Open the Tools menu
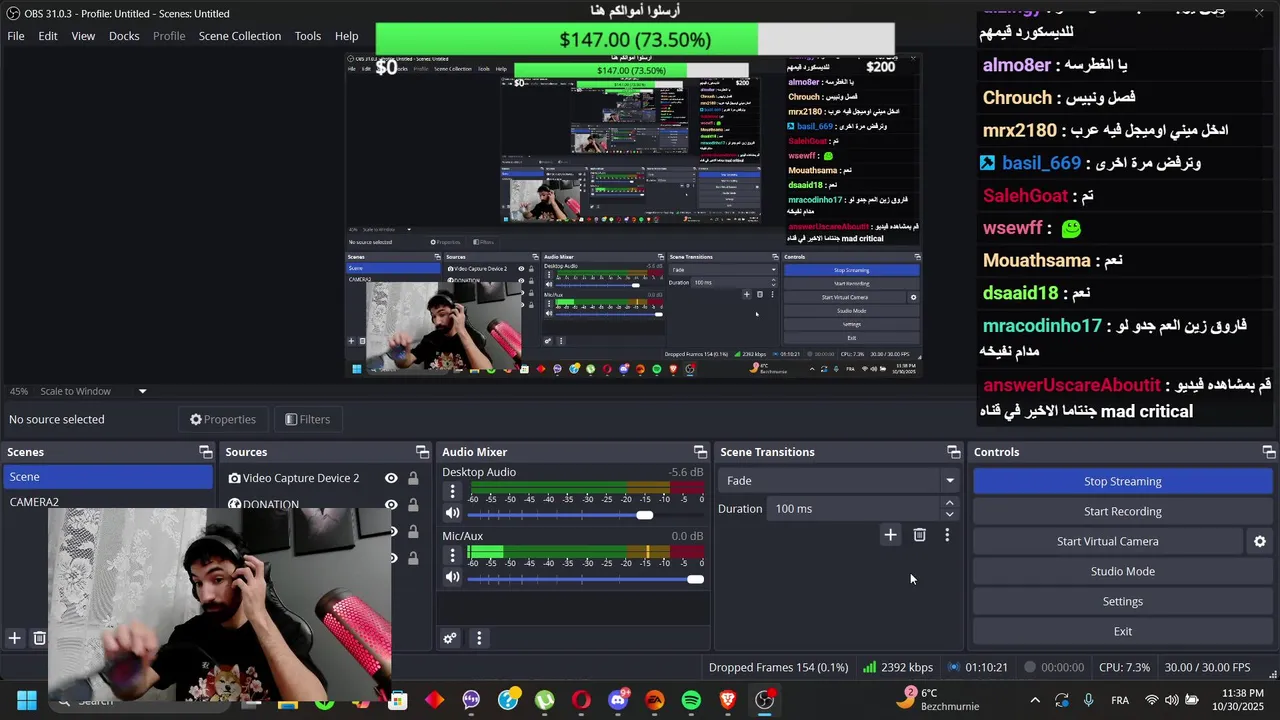The image size is (1280, 720). (x=308, y=36)
